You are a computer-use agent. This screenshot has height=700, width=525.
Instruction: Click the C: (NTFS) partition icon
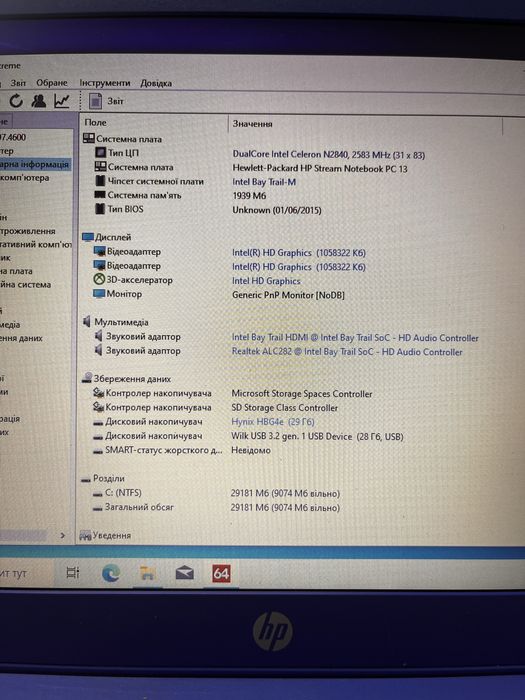click(98, 494)
